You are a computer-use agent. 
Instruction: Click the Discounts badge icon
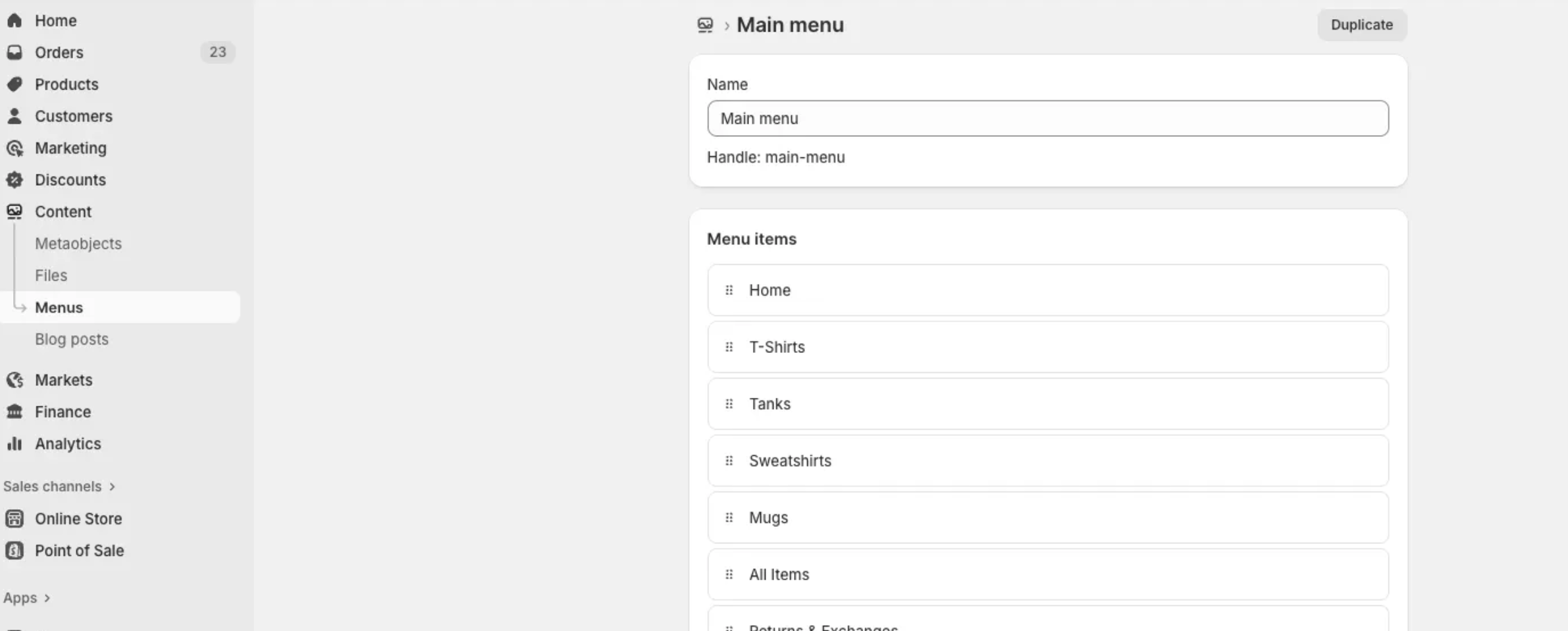[x=14, y=180]
